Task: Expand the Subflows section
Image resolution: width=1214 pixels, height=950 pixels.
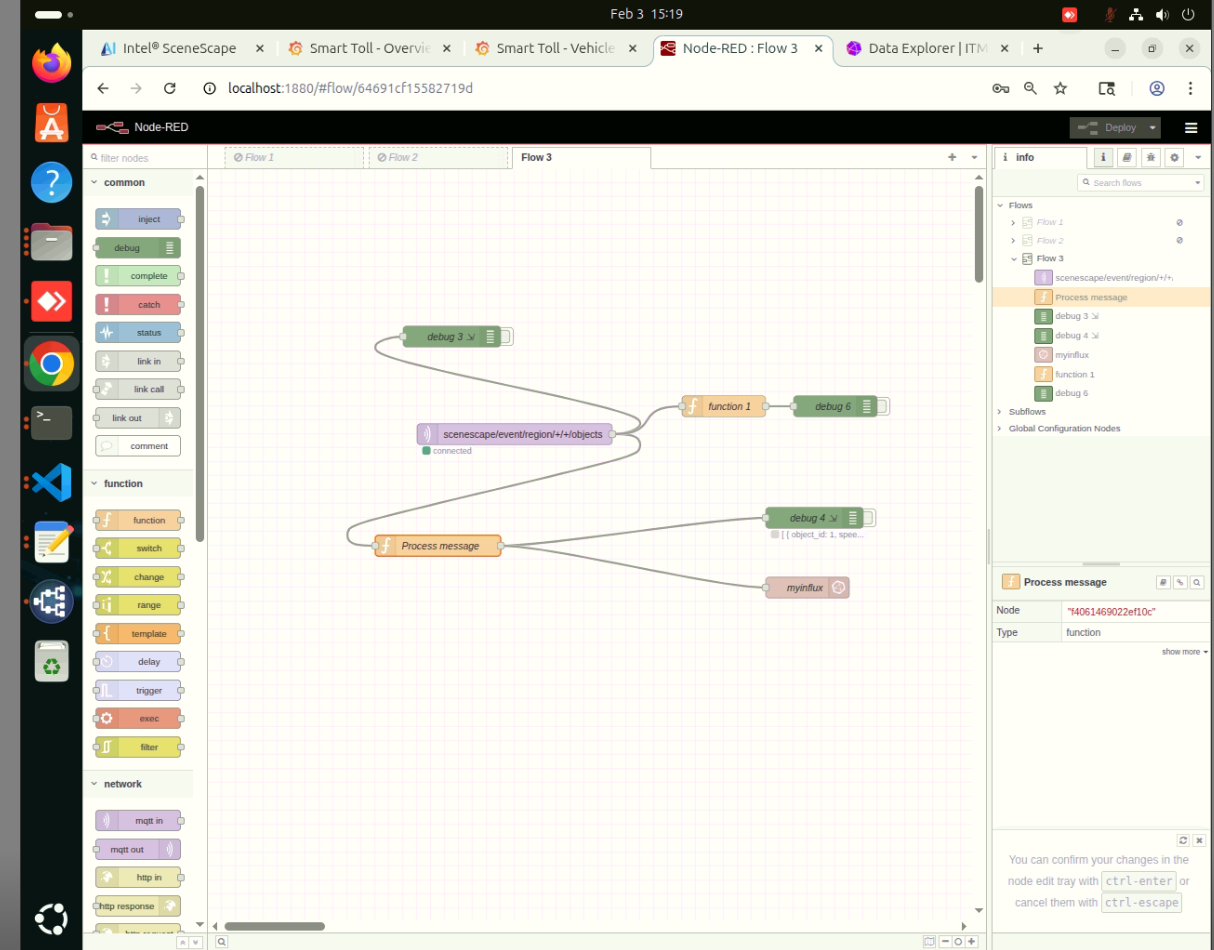Action: tap(1000, 411)
